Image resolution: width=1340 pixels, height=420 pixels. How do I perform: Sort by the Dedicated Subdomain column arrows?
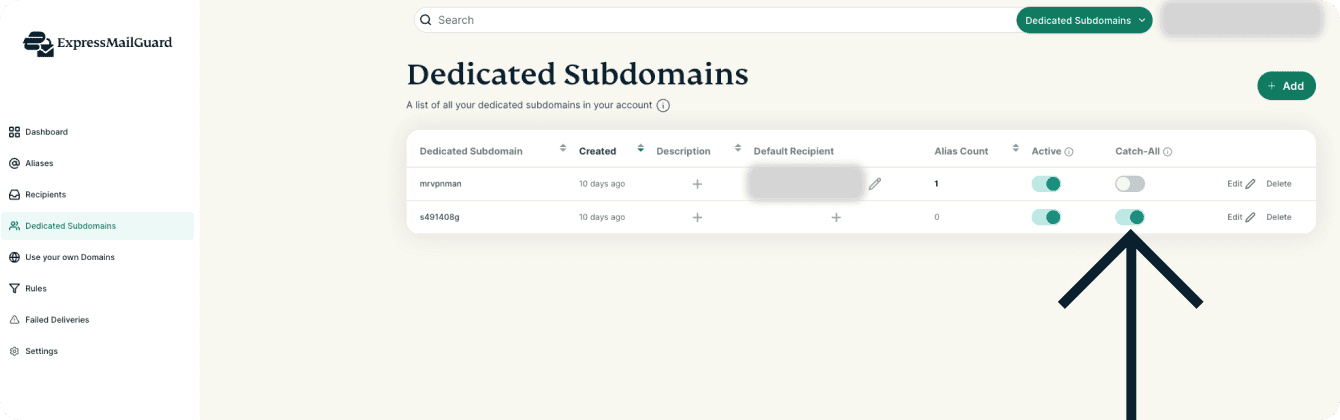562,151
